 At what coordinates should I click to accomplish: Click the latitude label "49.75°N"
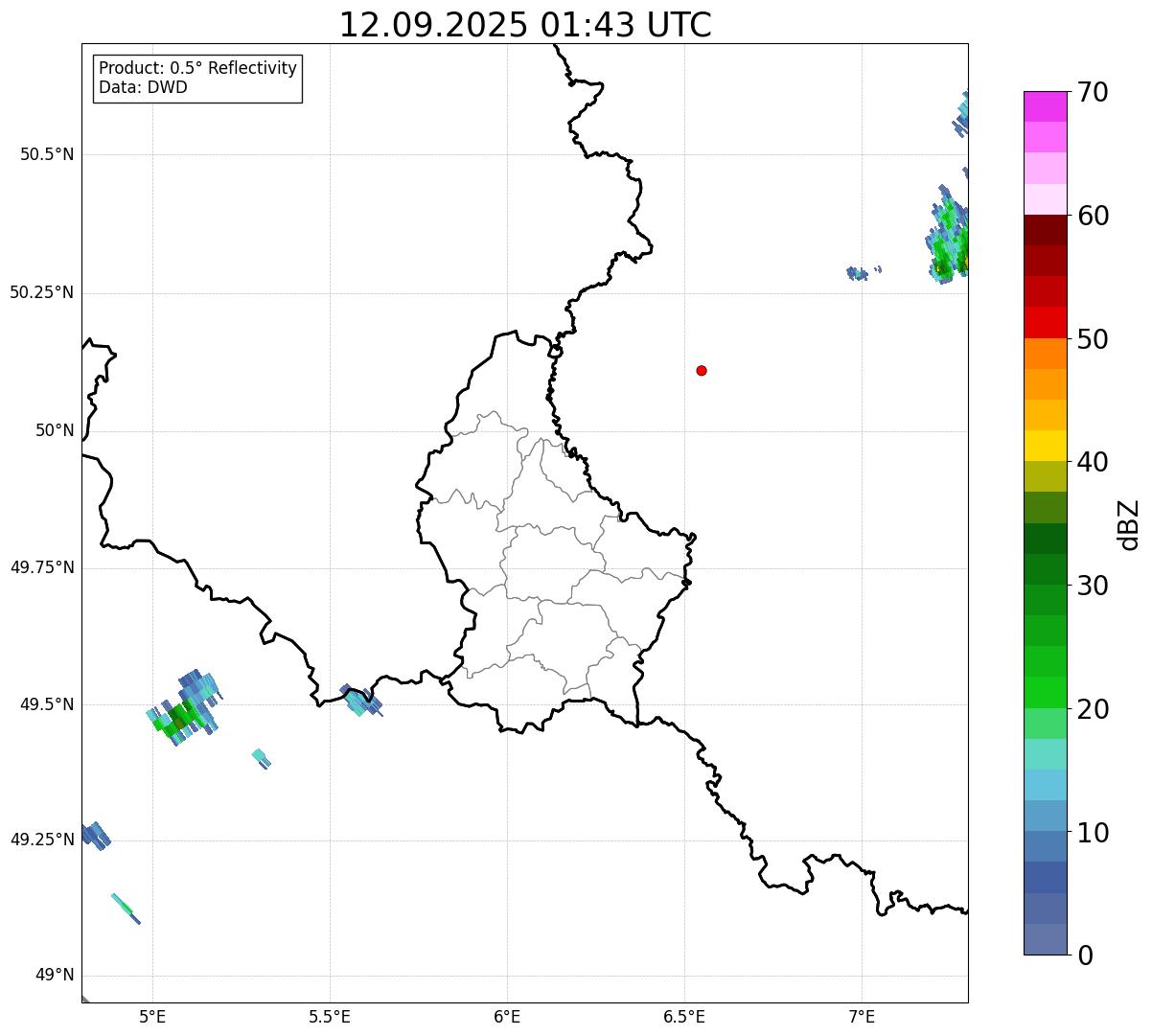(x=41, y=567)
